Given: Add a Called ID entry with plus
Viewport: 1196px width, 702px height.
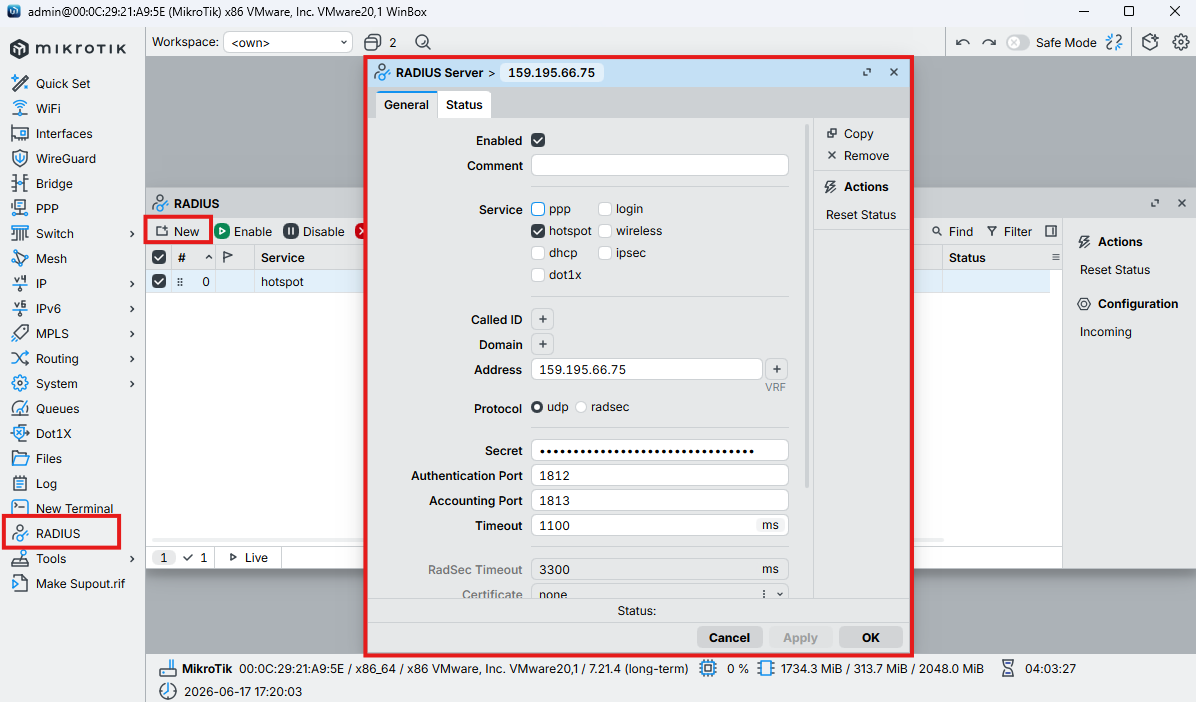Looking at the screenshot, I should coord(542,320).
